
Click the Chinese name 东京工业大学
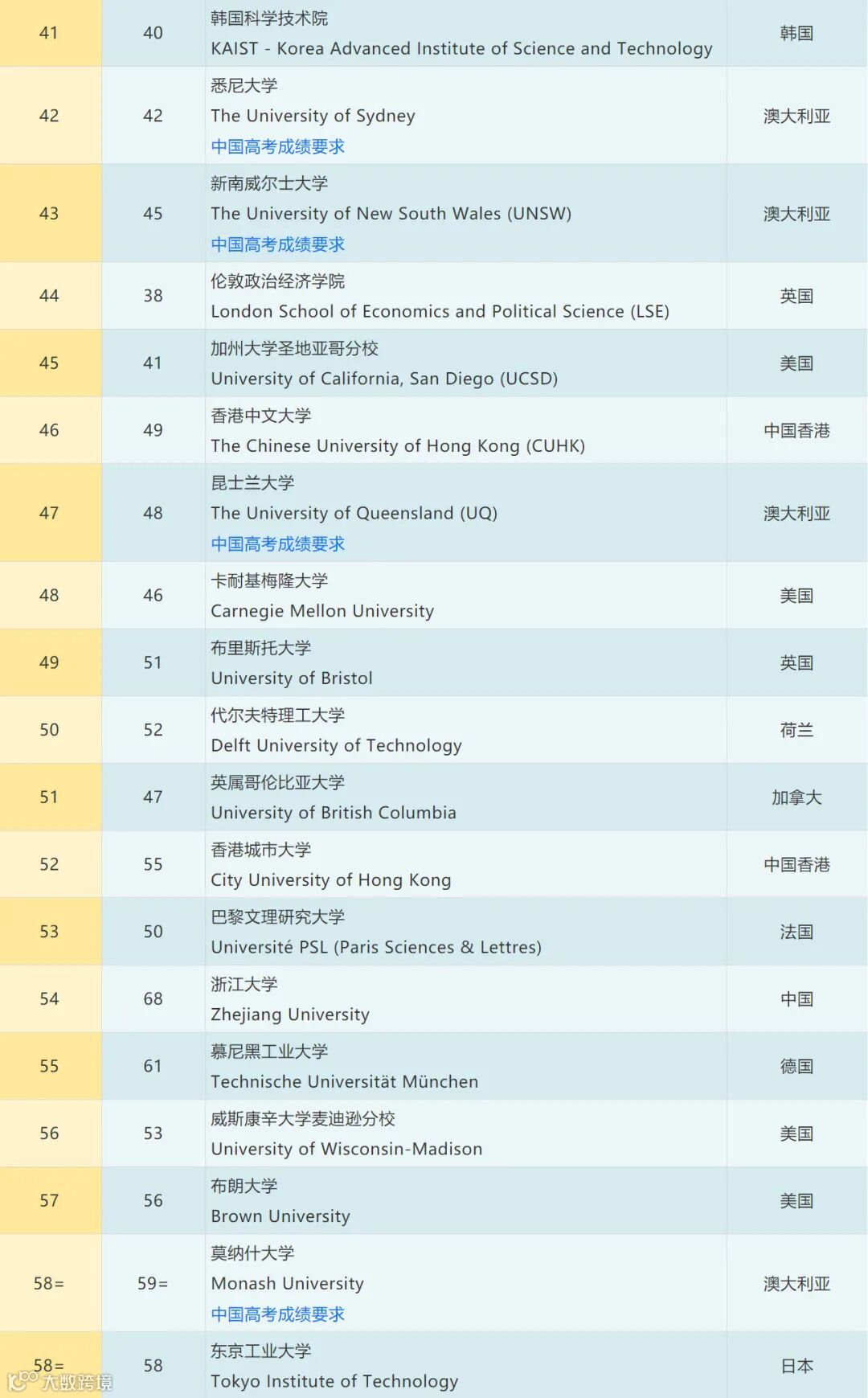point(260,1351)
